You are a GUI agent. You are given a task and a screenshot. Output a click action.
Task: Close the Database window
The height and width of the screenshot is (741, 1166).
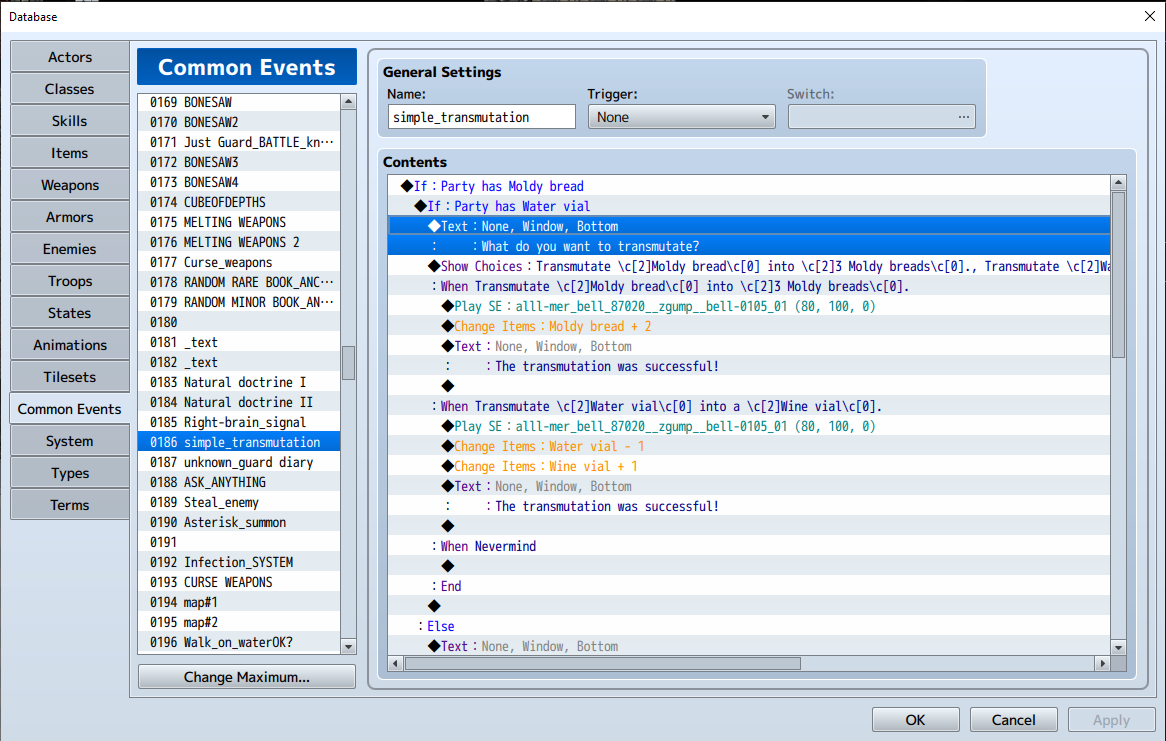[x=1150, y=16]
